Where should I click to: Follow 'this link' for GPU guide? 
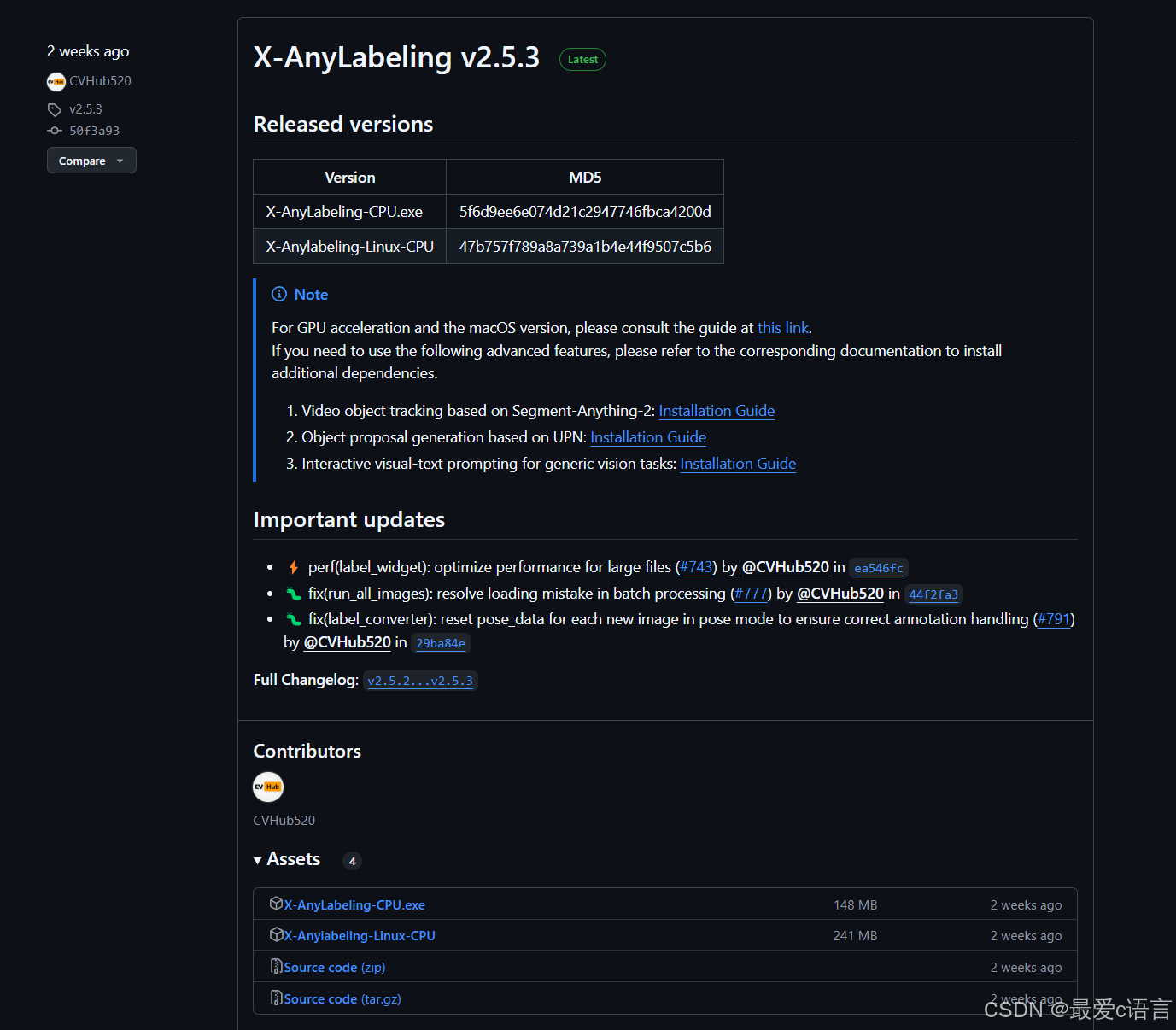pos(783,328)
